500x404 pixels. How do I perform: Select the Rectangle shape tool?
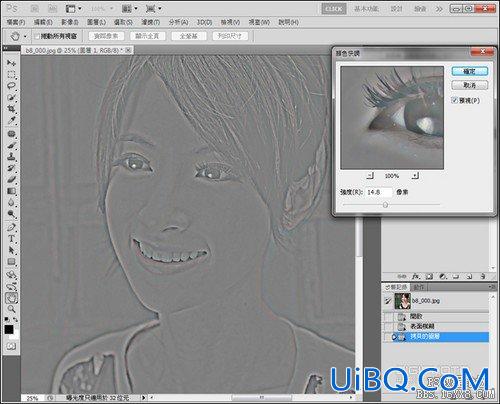(x=11, y=262)
